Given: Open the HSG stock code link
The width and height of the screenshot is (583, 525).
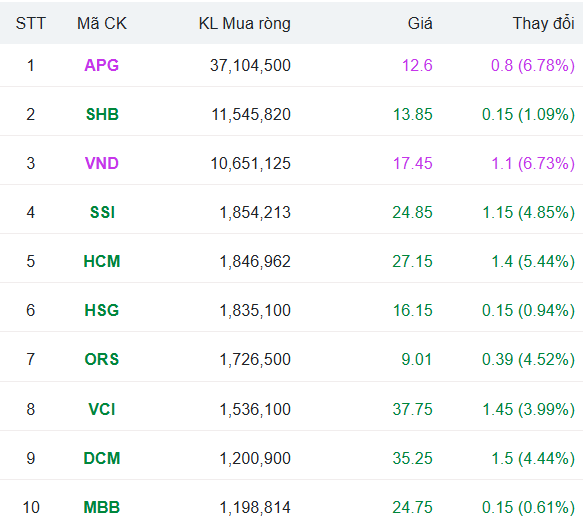Looking at the screenshot, I should tap(102, 310).
